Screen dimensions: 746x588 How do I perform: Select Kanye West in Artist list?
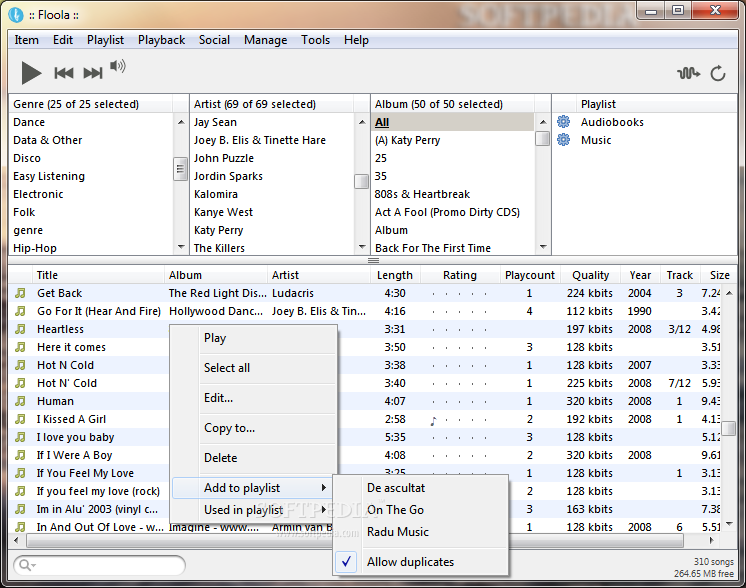click(x=223, y=212)
